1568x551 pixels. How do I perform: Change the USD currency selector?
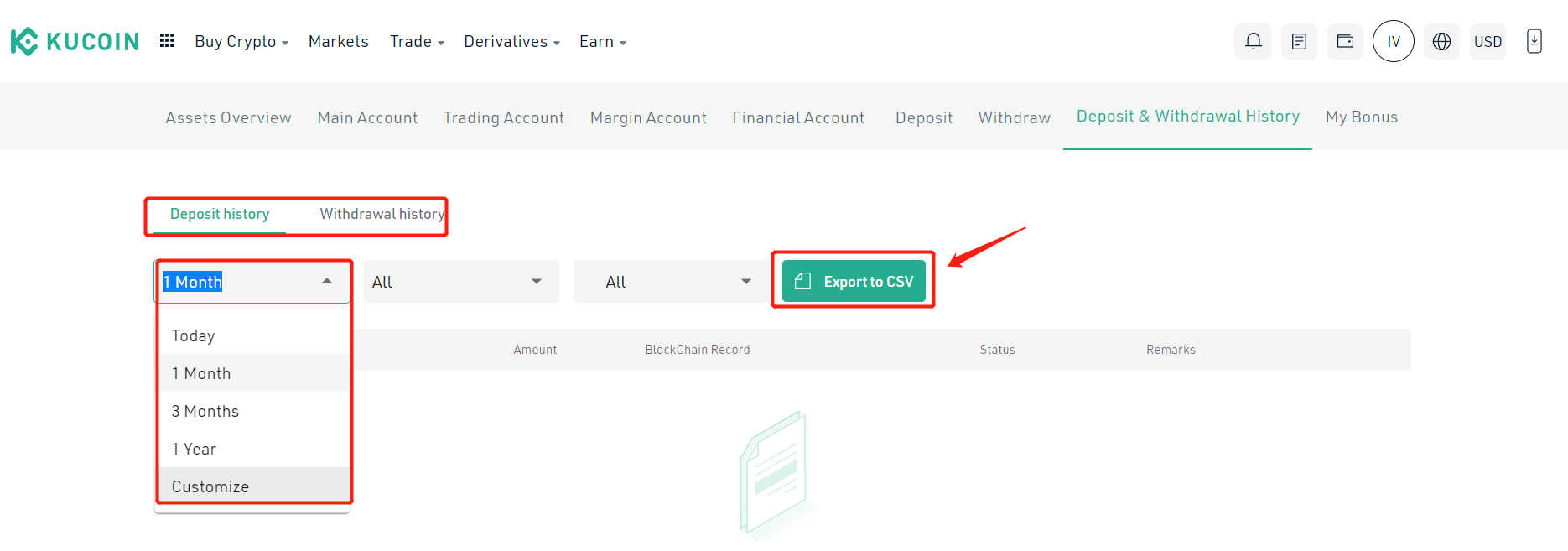tap(1488, 41)
